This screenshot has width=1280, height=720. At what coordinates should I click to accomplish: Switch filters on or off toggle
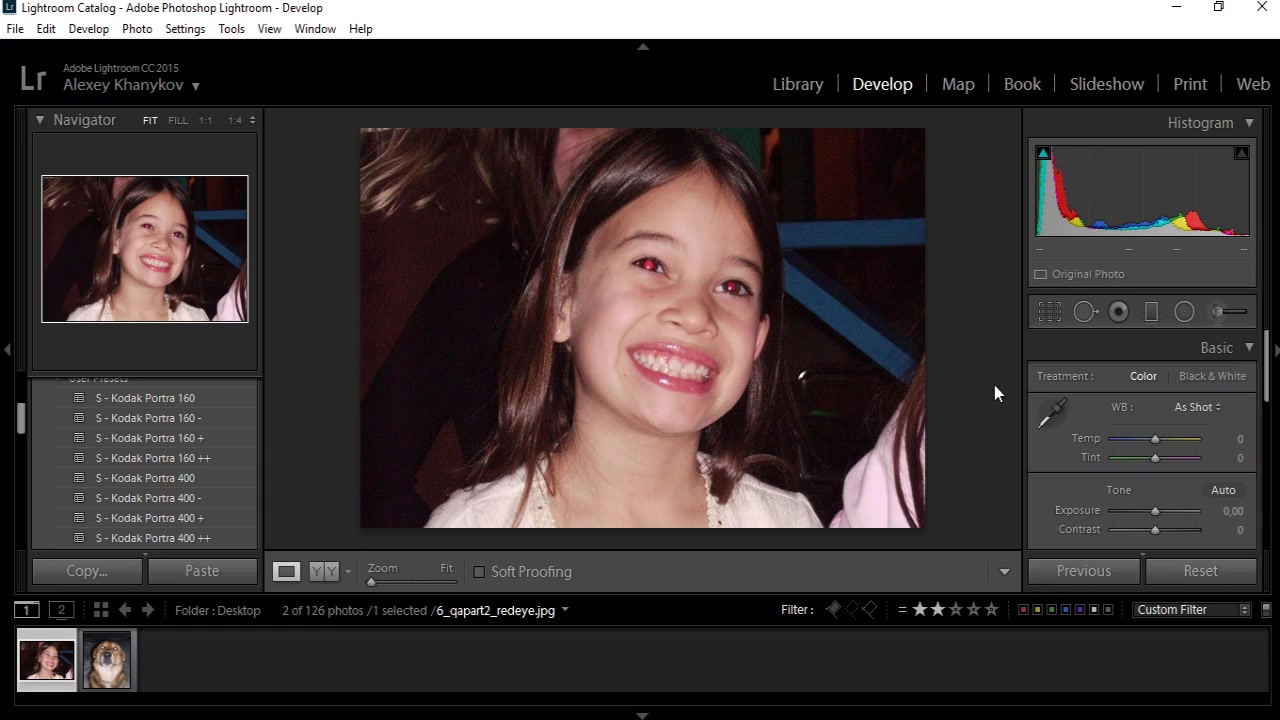(1266, 610)
